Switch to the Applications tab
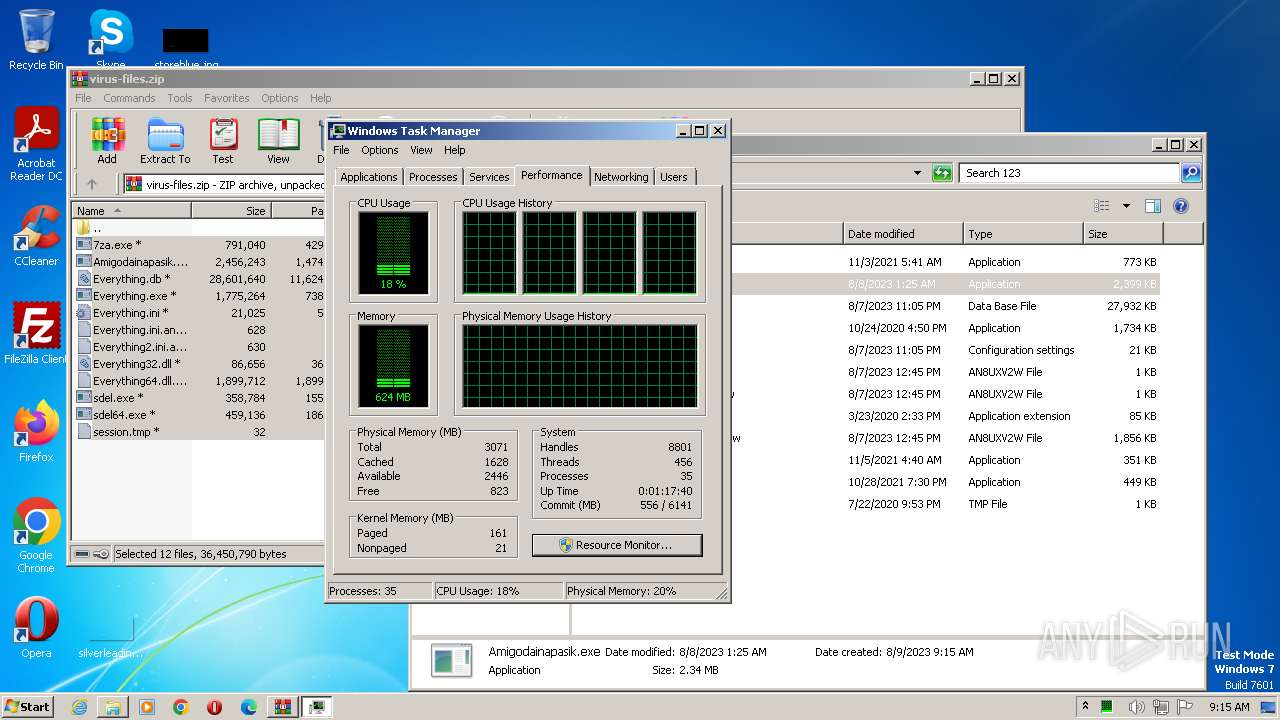The width and height of the screenshot is (1280, 720). (x=369, y=177)
